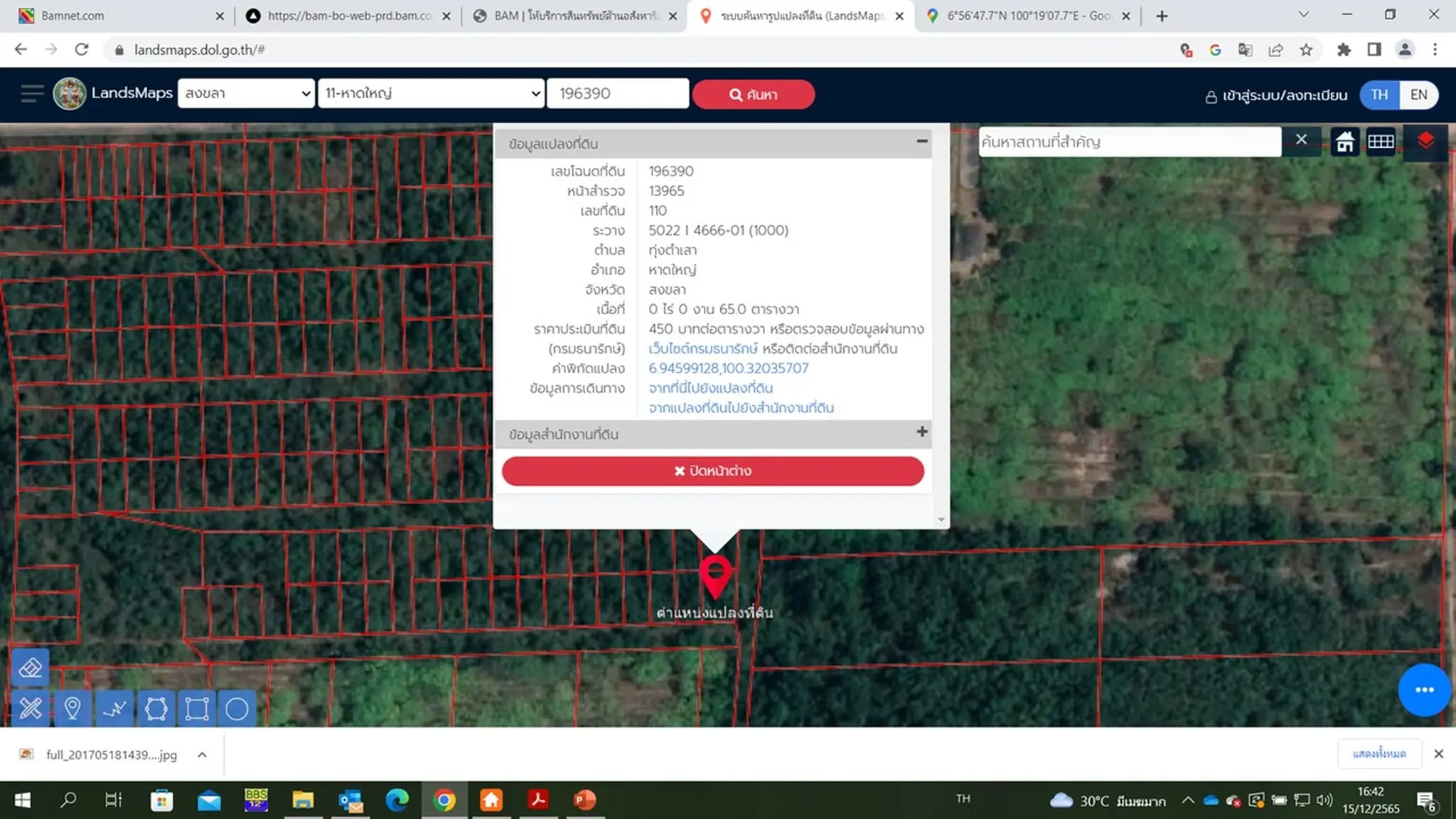Select the eraser tool on map
The image size is (1456, 819).
click(x=30, y=668)
